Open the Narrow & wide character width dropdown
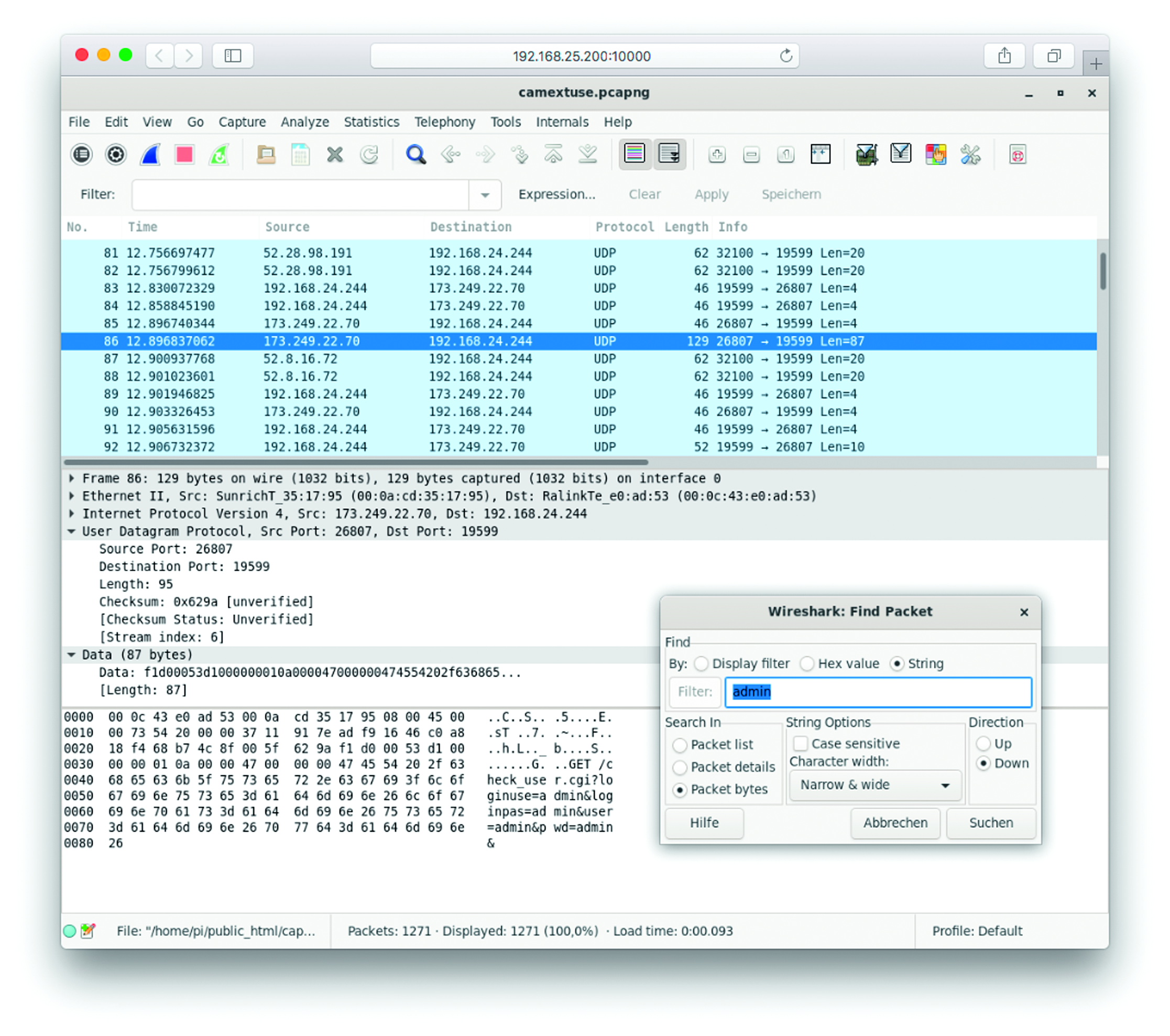1170x1036 pixels. coord(874,784)
